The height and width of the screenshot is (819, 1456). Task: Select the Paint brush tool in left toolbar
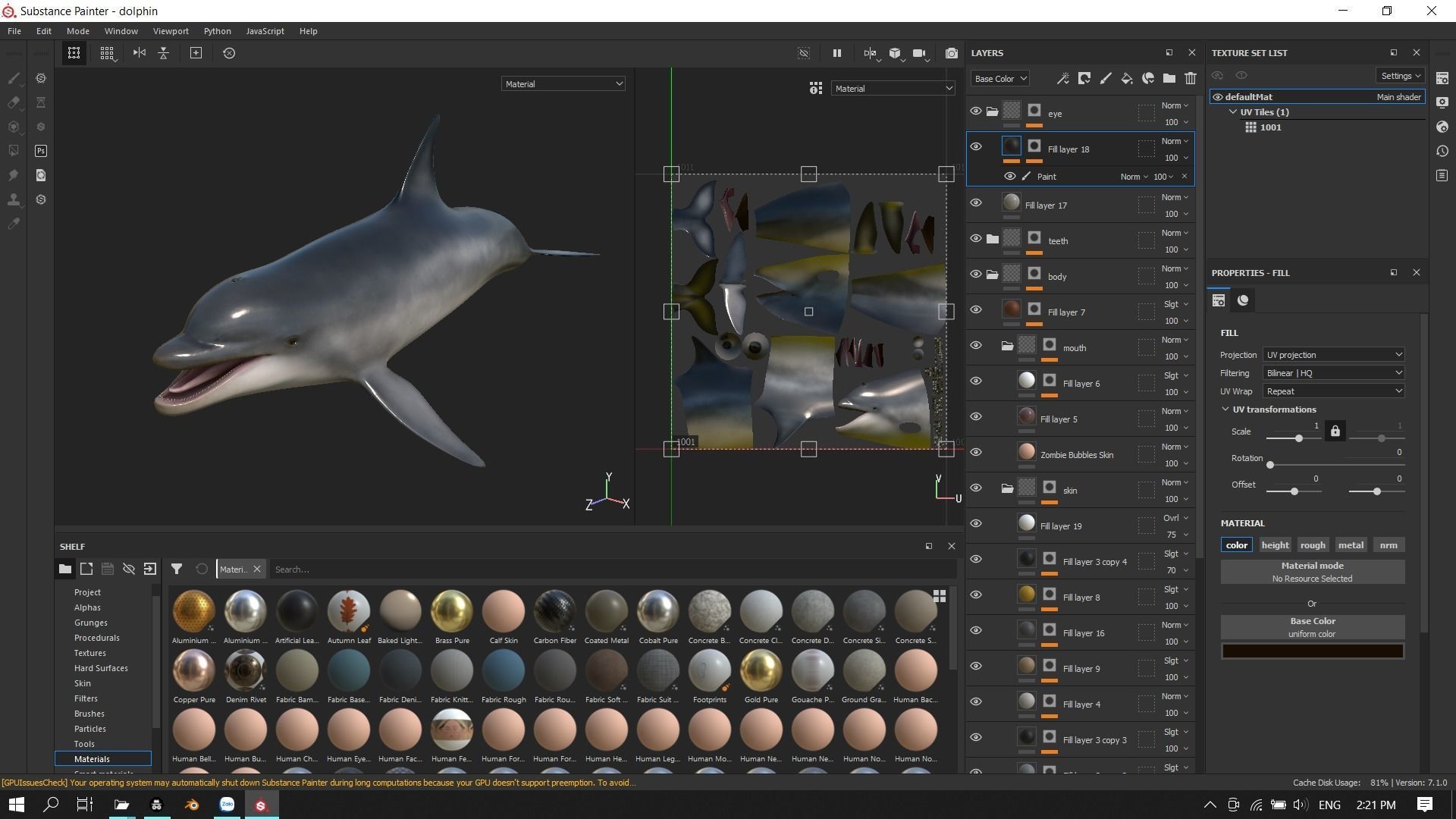coord(14,78)
